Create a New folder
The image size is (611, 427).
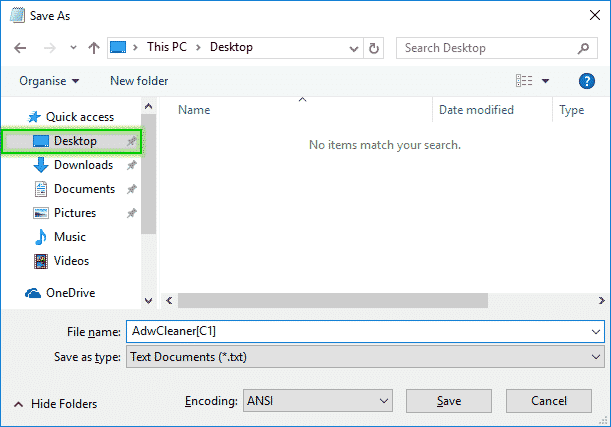coord(139,81)
